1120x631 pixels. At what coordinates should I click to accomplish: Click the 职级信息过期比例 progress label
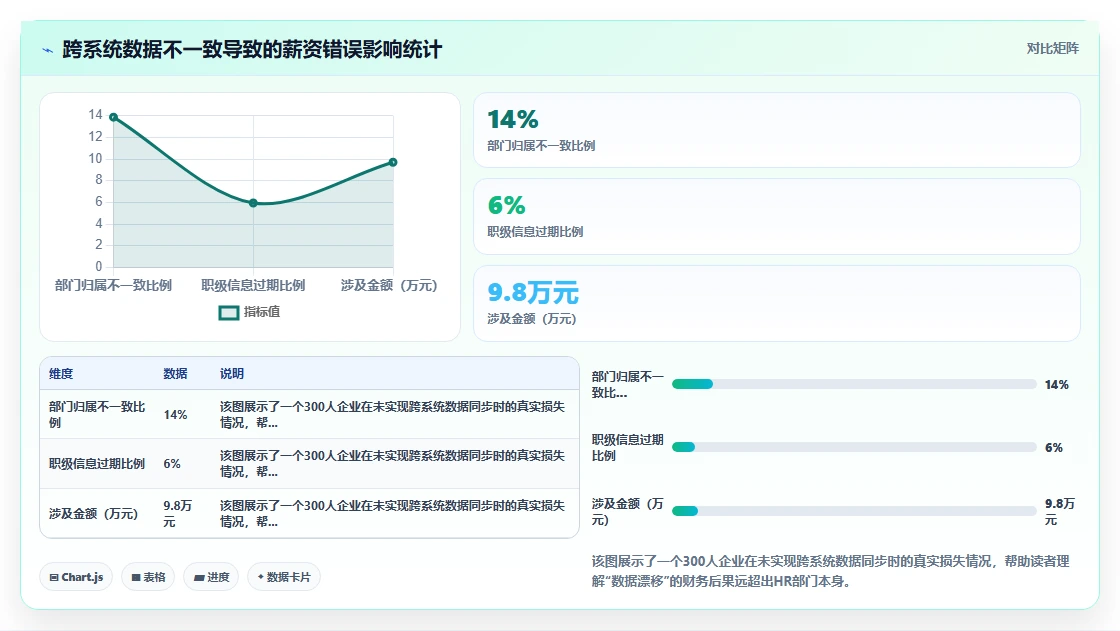628,447
